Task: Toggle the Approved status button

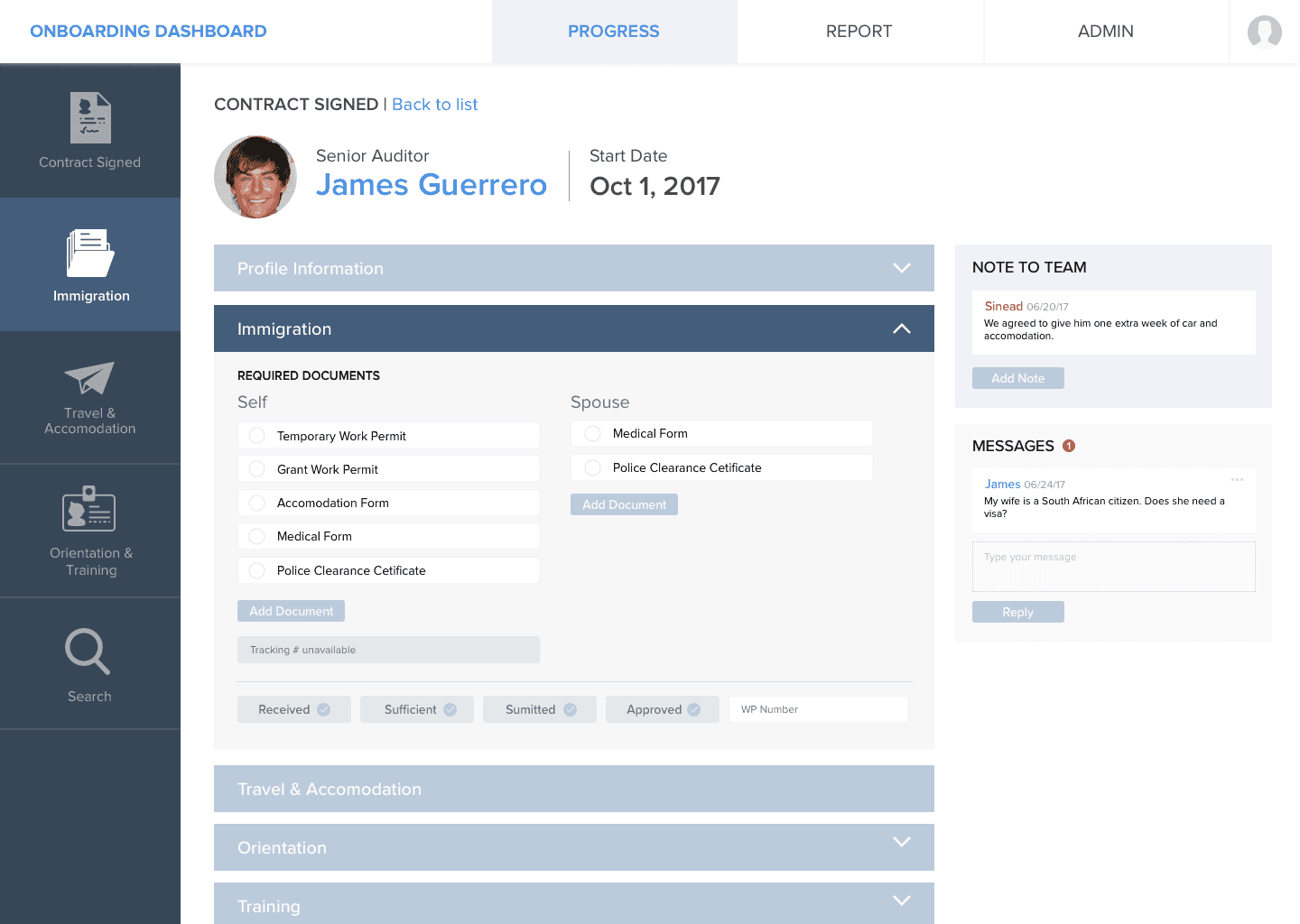Action: [x=662, y=709]
